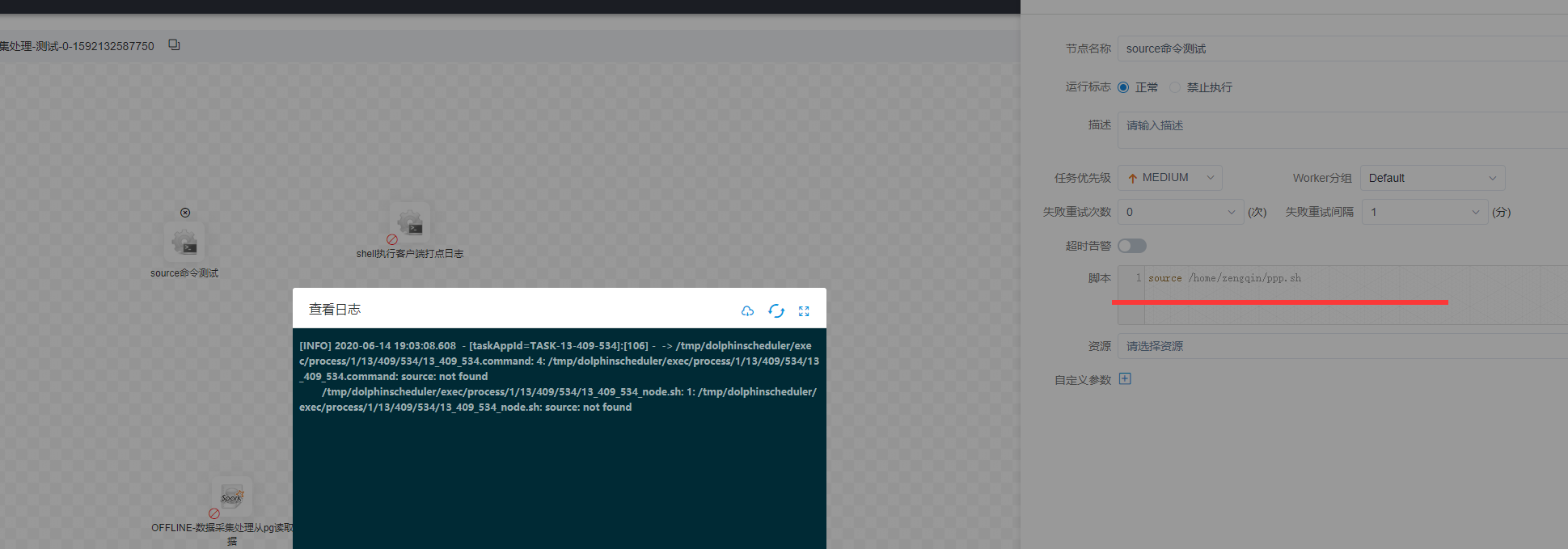
Task: Toggle the 超时告警 switch
Action: pos(1132,246)
